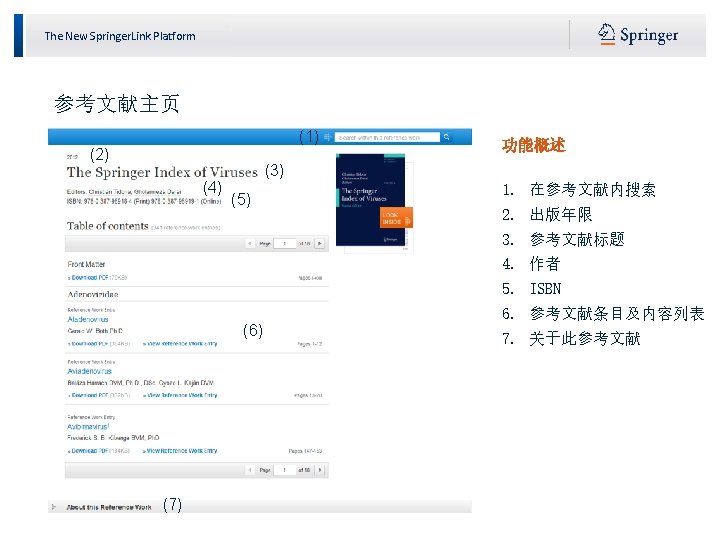This screenshot has width=720, height=540.
Task: Click page number field in bottom pagination bar
Action: pos(285,470)
